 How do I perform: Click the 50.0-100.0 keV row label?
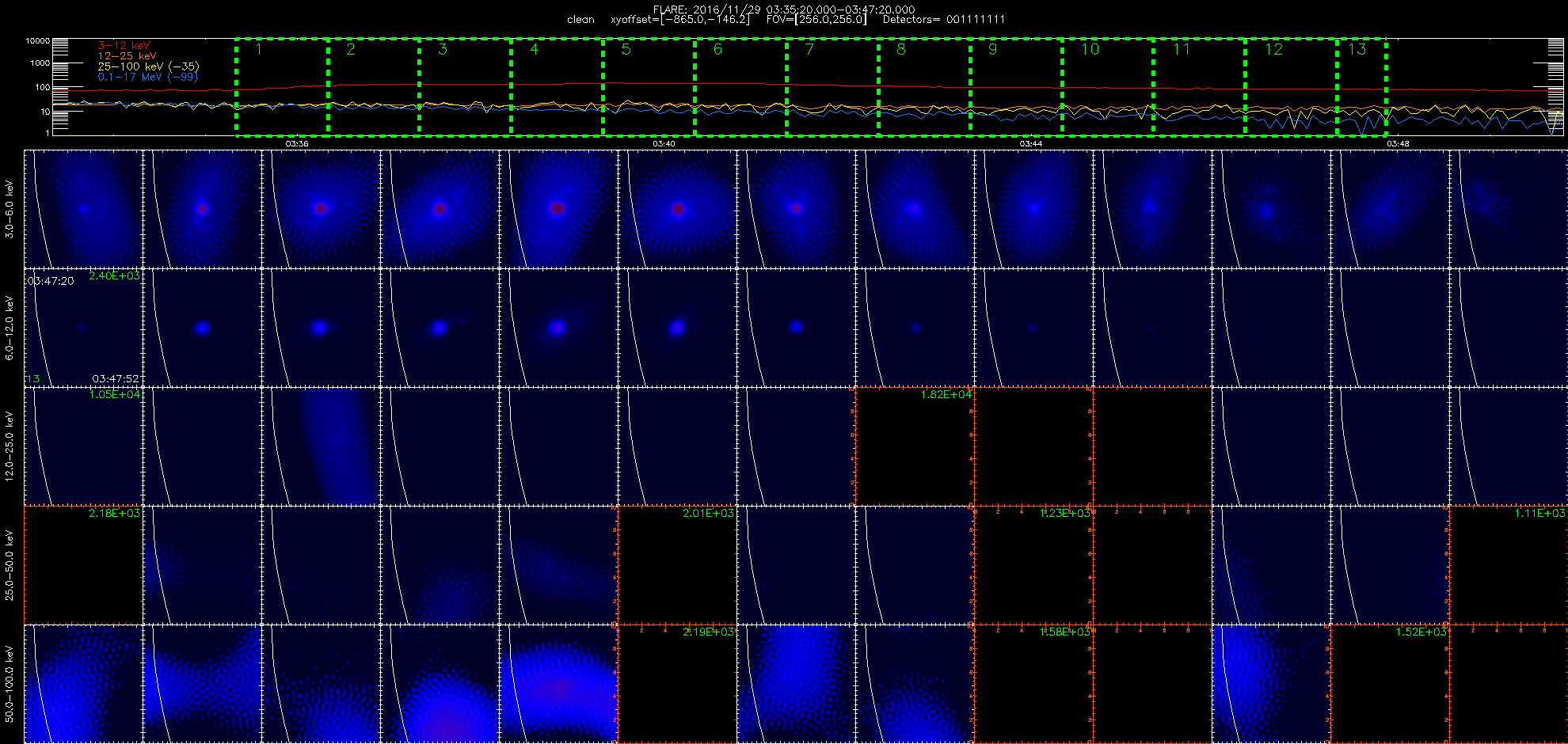point(10,684)
